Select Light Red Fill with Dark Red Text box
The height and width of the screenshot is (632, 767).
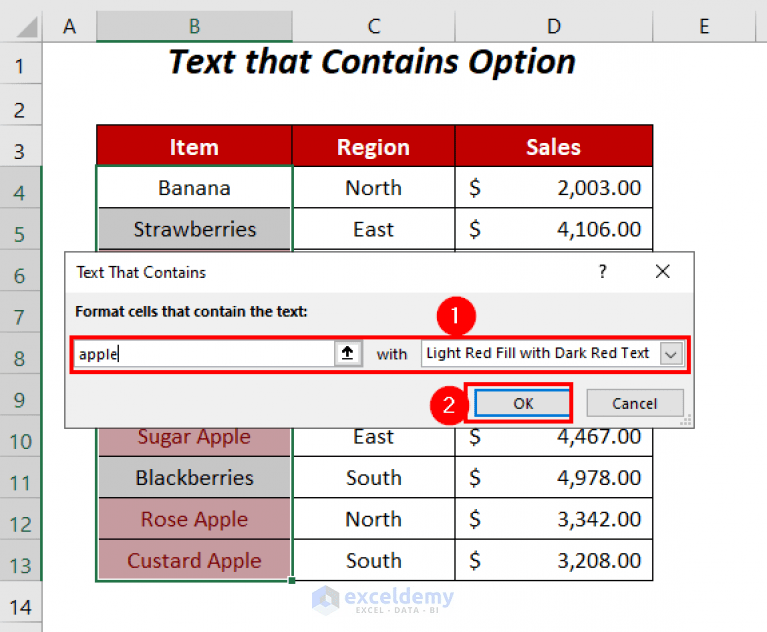(x=552, y=354)
